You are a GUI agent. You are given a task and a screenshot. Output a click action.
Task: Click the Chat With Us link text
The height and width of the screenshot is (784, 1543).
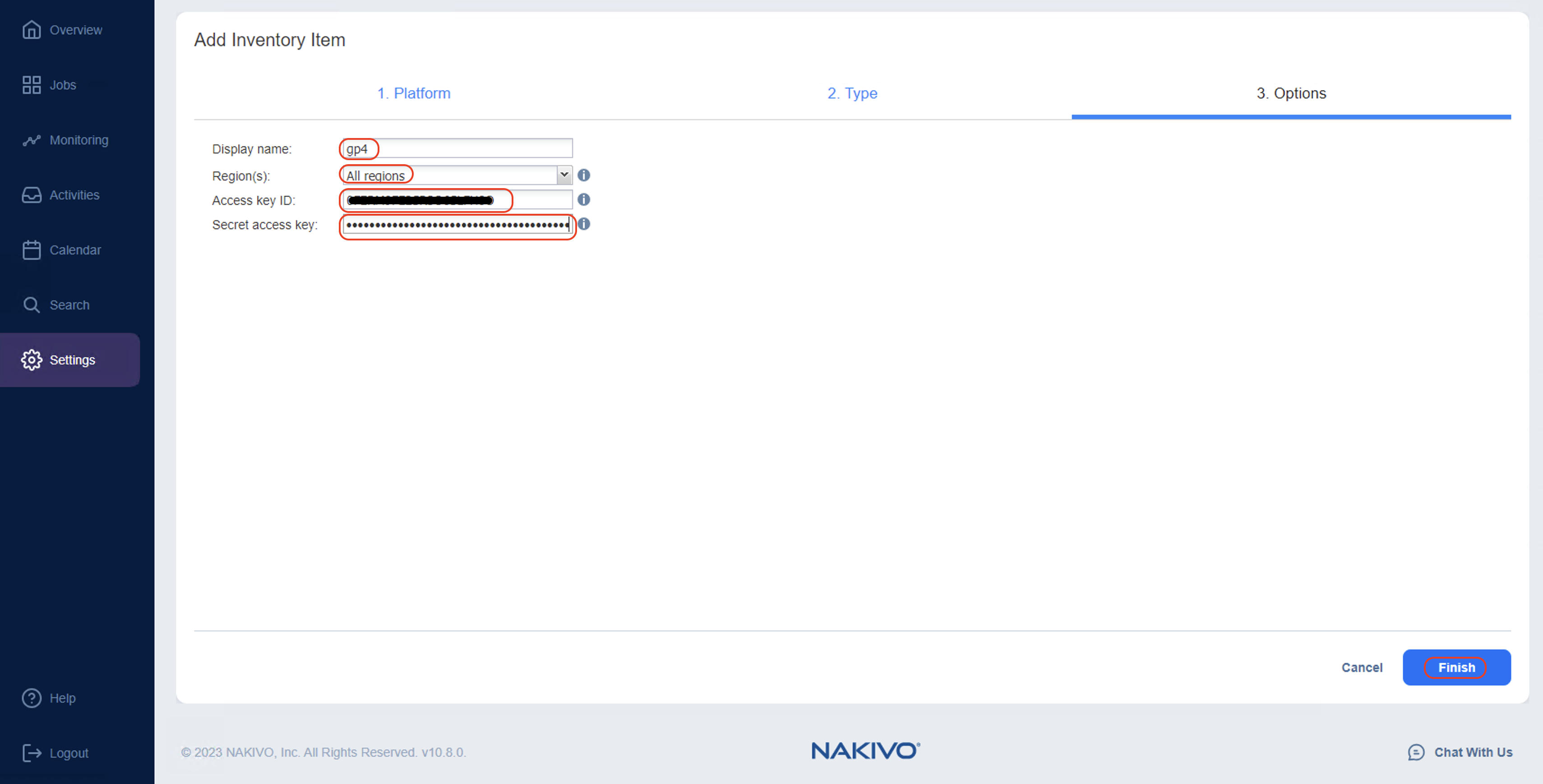click(x=1473, y=752)
